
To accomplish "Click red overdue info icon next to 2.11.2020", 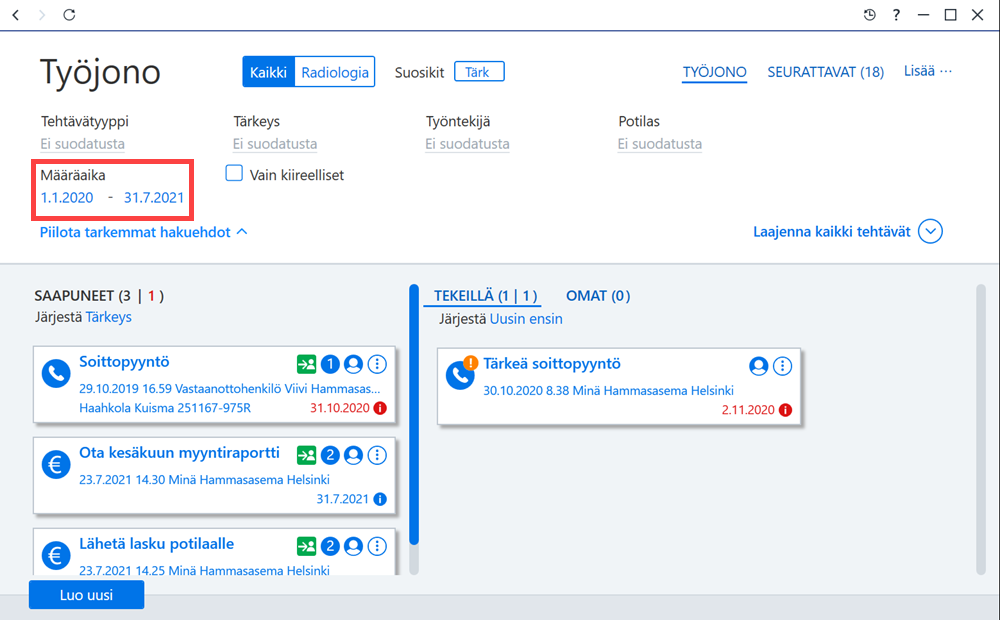I will (x=786, y=410).
